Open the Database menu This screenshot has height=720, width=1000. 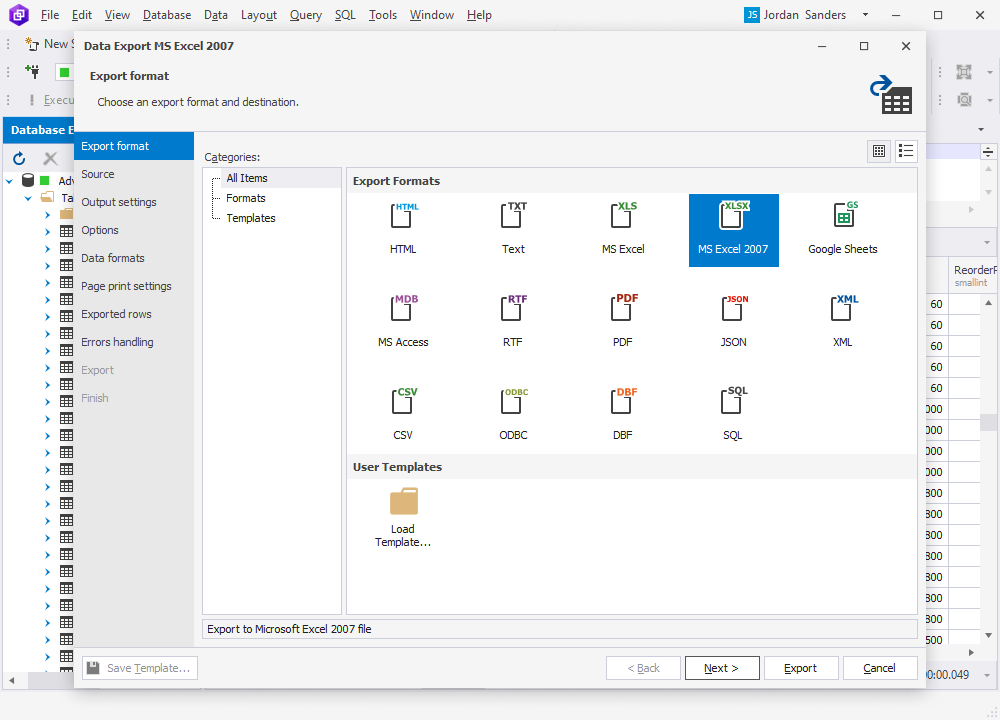click(x=167, y=15)
